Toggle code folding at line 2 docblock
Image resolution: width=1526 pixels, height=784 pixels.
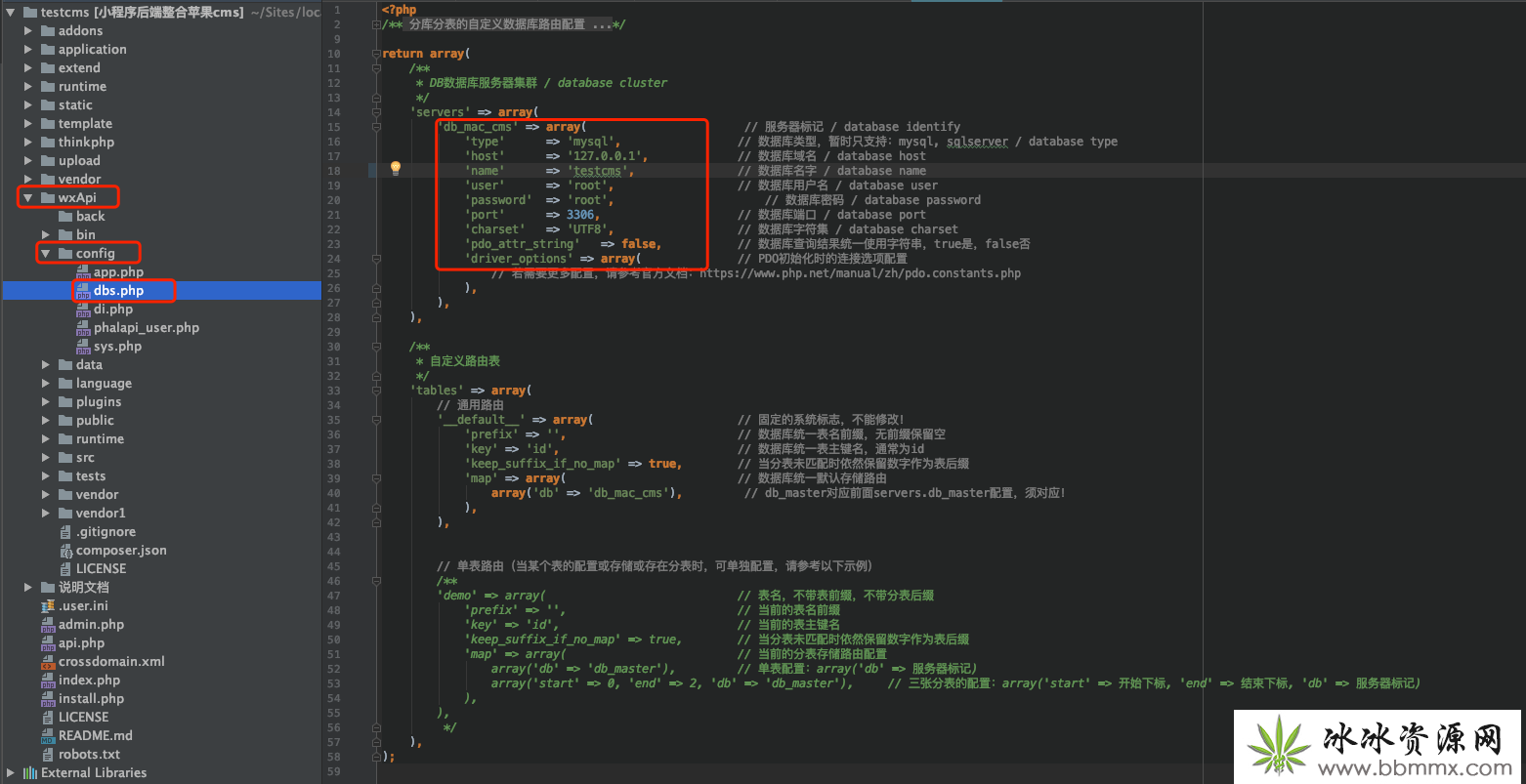click(376, 24)
